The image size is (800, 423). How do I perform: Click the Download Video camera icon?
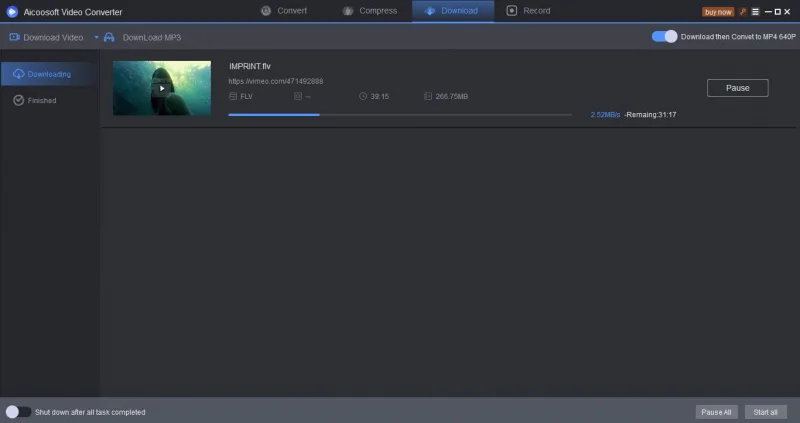tap(15, 37)
